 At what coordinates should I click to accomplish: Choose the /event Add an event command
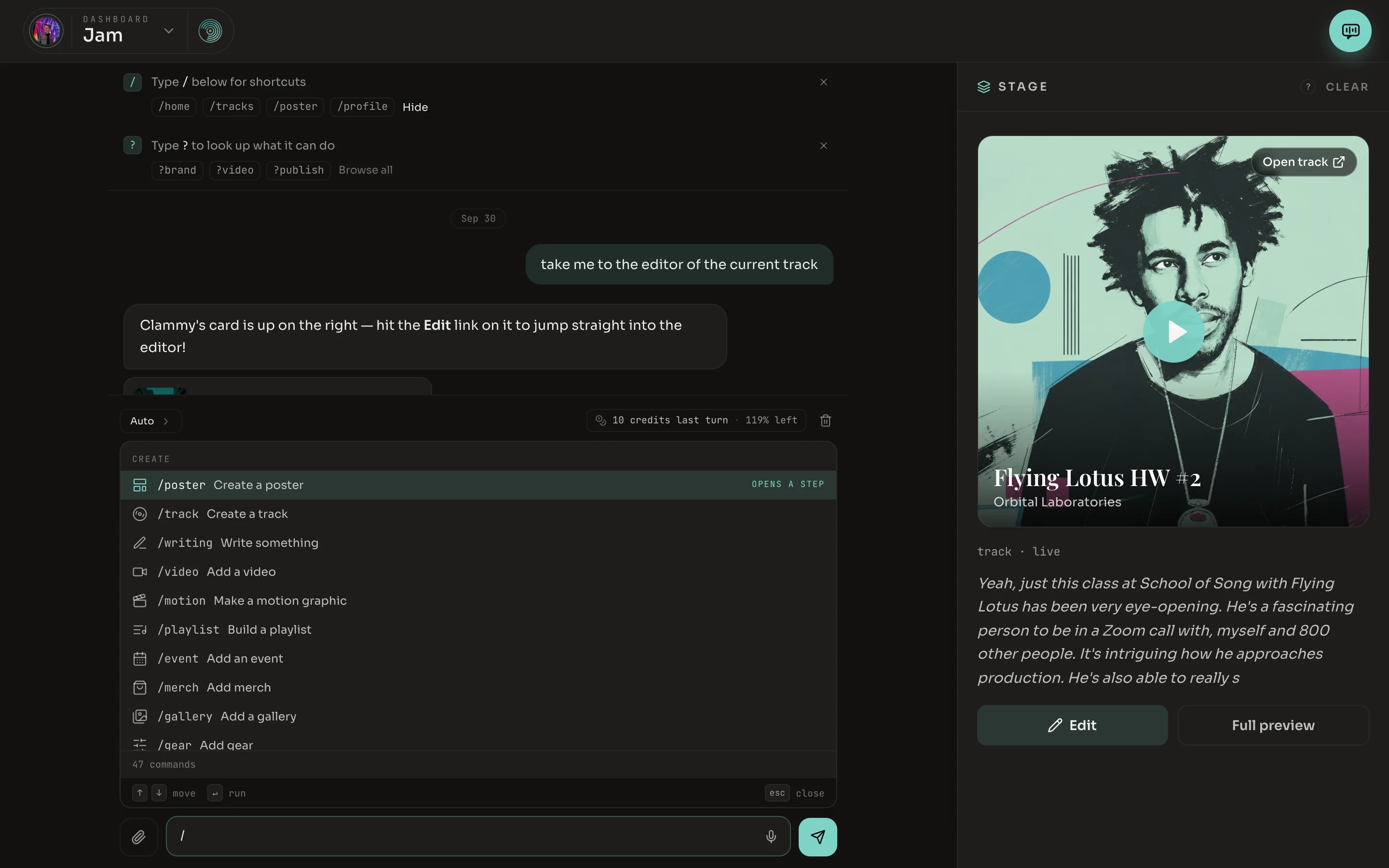478,658
